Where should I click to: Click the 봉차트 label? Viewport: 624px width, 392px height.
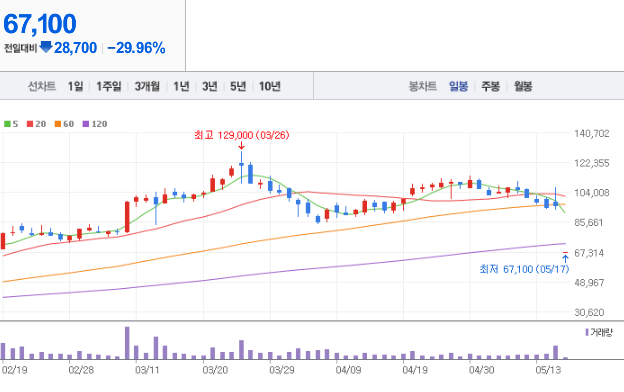[423, 86]
